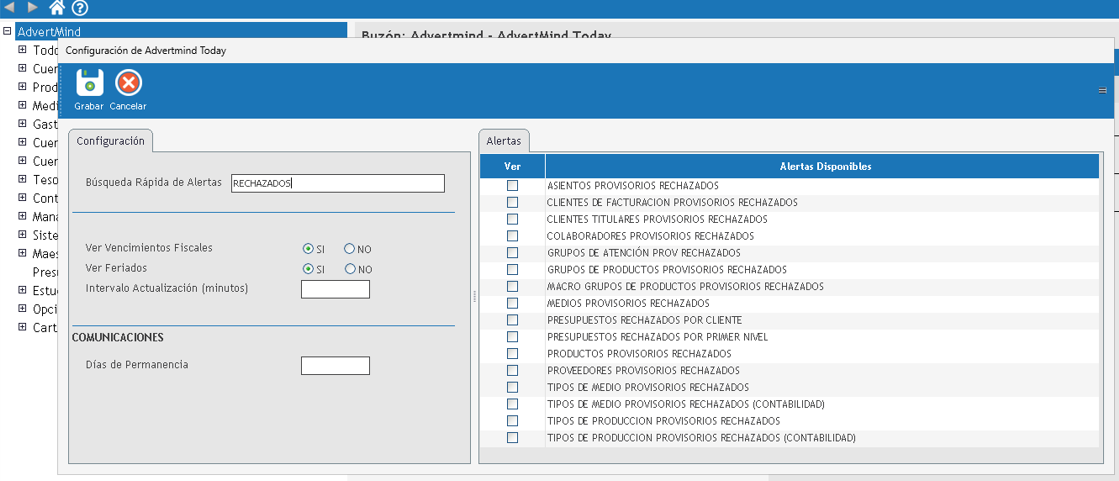
Task: Select SI for Ver Vencimientos Fiscales
Action: coord(308,249)
